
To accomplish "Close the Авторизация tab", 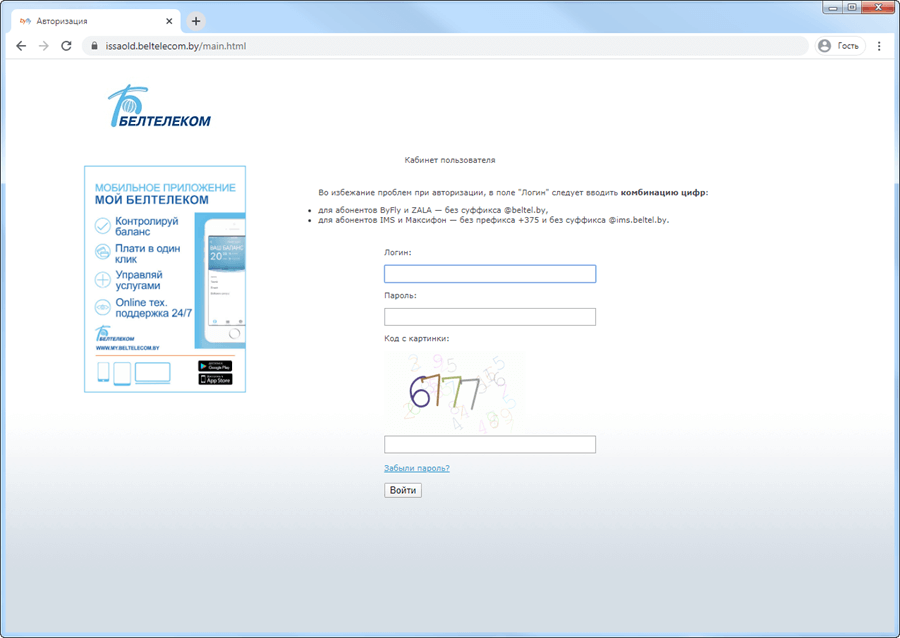I will coord(171,21).
